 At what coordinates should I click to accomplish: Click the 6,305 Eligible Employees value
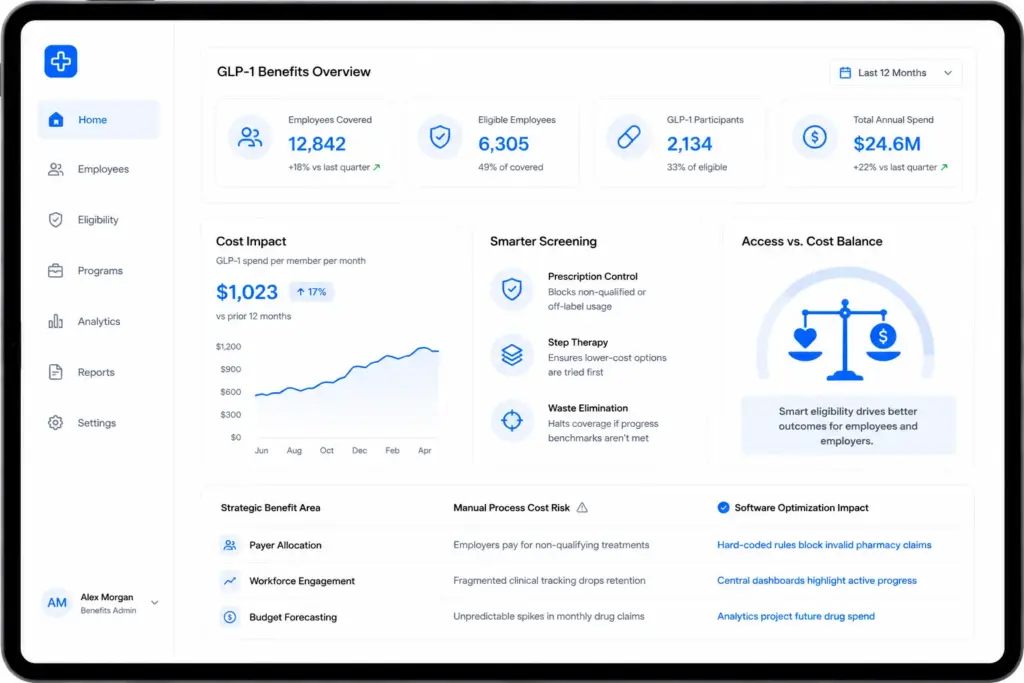coord(504,144)
